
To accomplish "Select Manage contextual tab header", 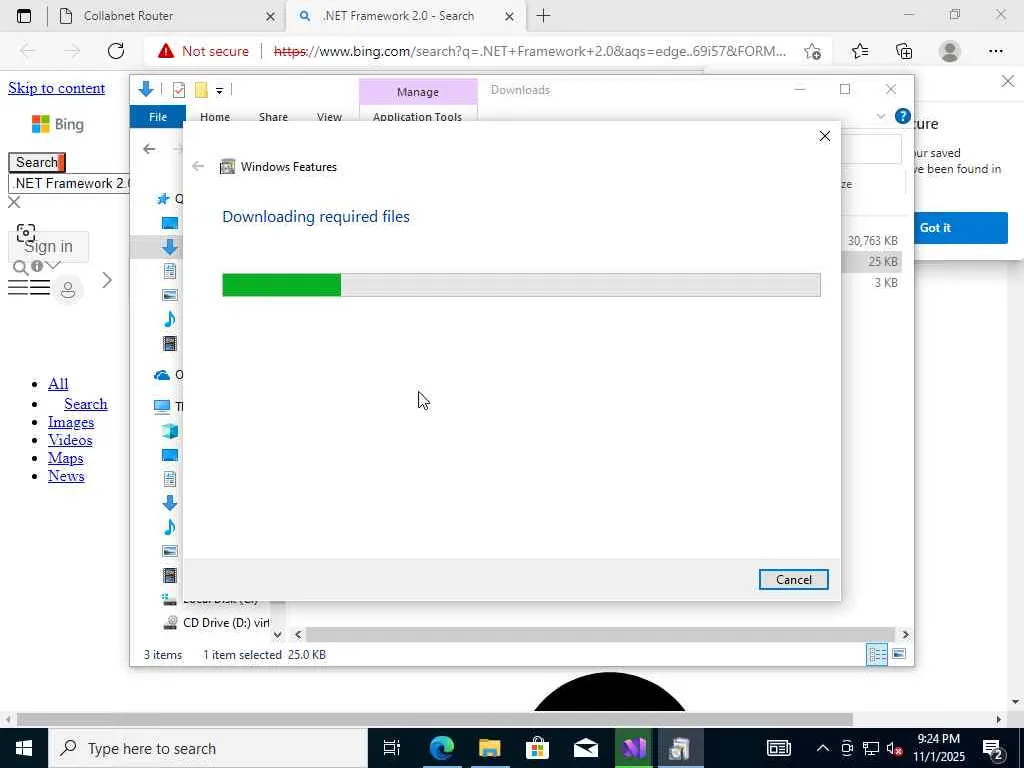I will pos(418,92).
